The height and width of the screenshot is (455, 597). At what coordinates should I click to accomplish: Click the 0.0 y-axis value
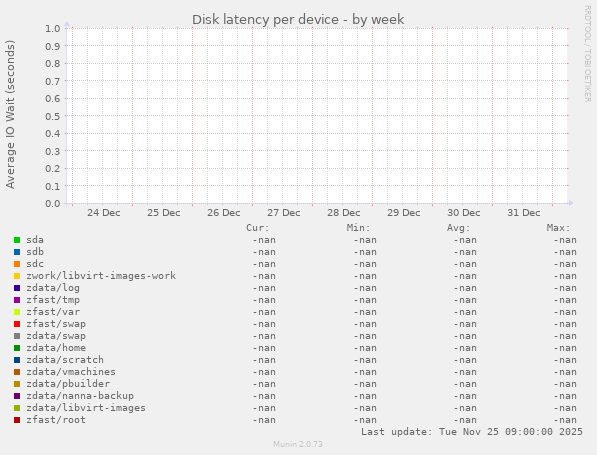pyautogui.click(x=53, y=204)
